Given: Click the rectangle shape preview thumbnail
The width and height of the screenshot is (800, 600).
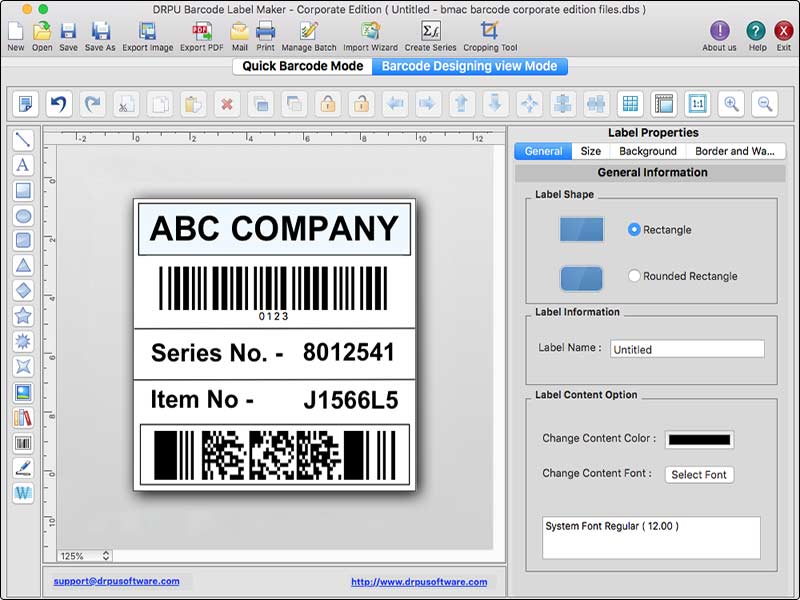Looking at the screenshot, I should (x=581, y=230).
